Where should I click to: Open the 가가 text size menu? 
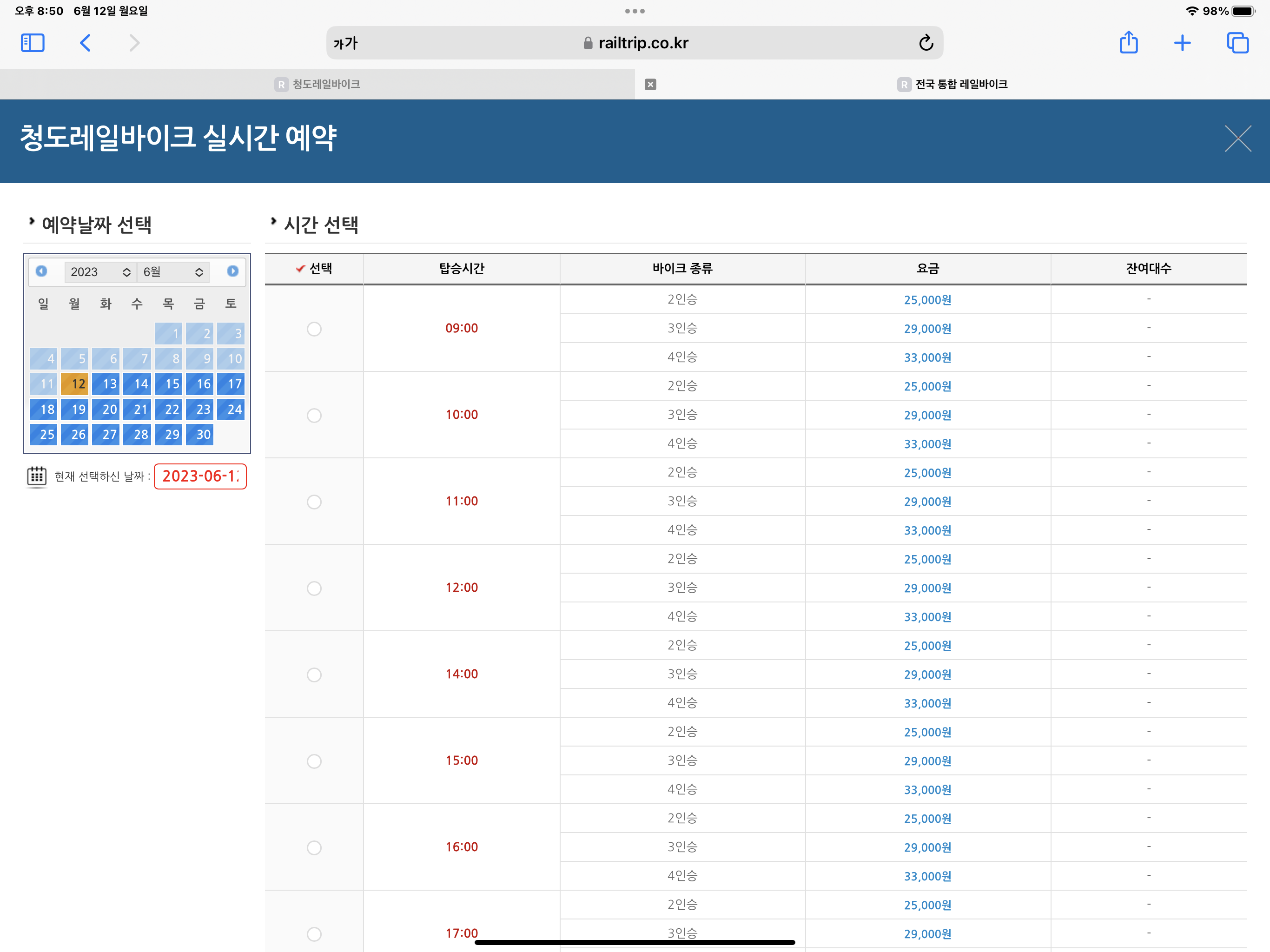pos(346,43)
